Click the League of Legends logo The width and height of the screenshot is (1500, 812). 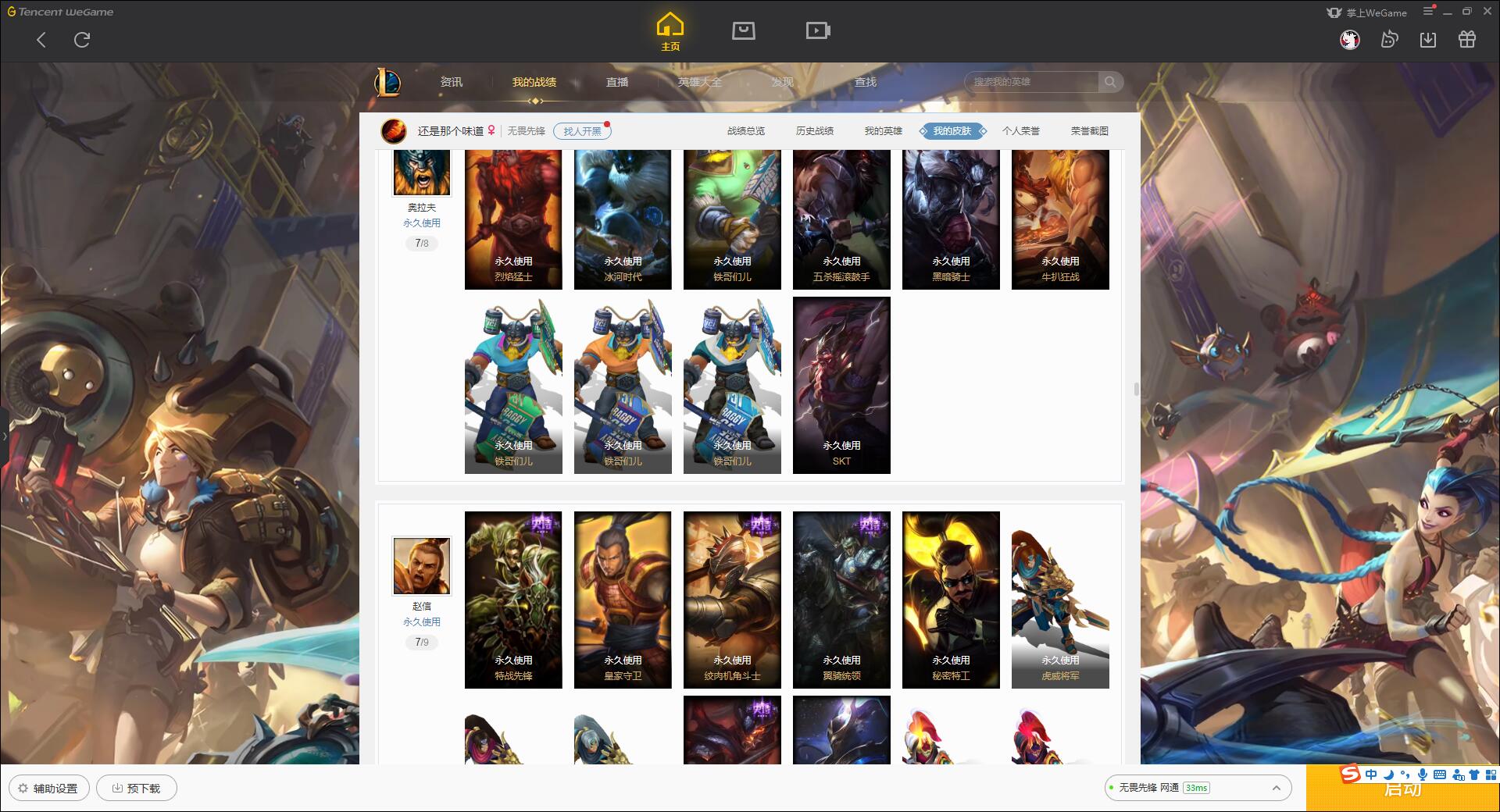pyautogui.click(x=387, y=82)
